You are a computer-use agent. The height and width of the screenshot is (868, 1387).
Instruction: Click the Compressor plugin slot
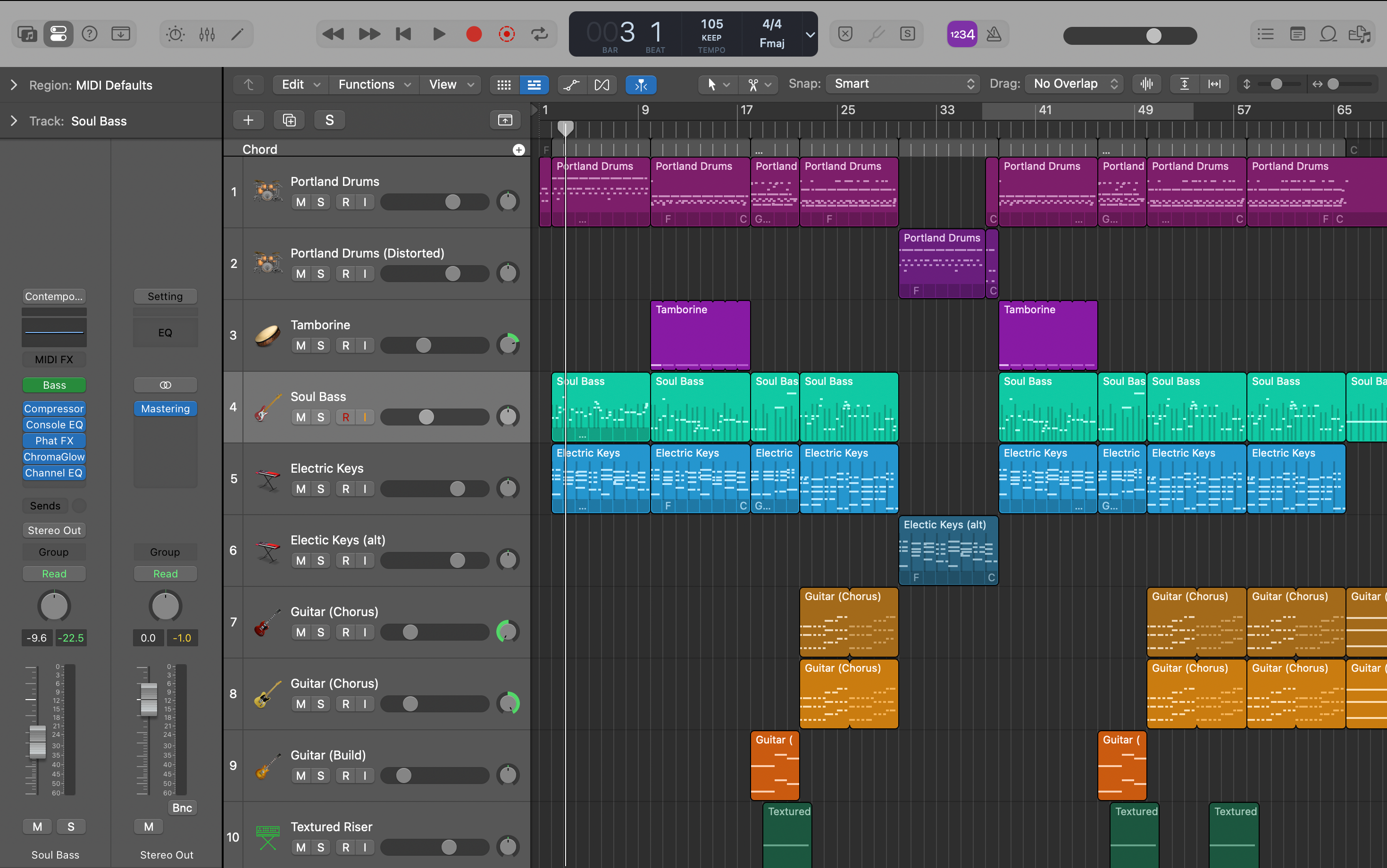click(54, 409)
